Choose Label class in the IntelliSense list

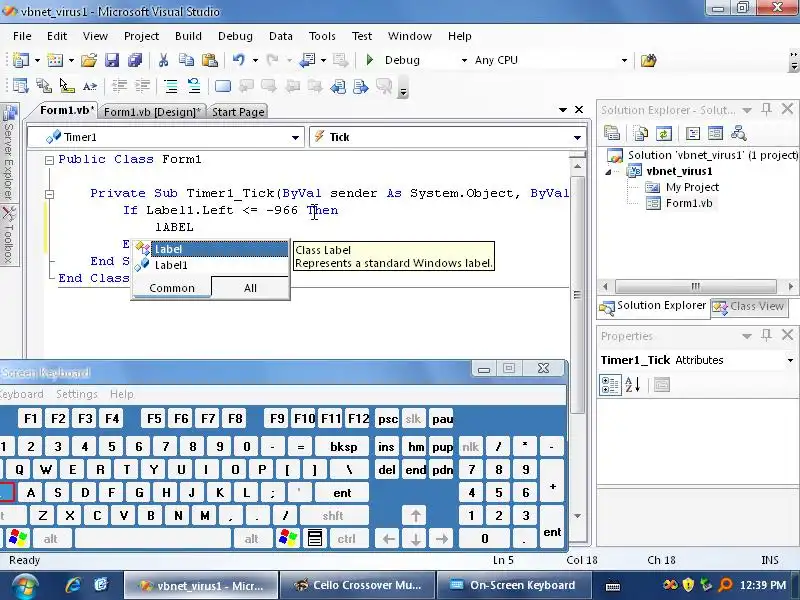211,249
